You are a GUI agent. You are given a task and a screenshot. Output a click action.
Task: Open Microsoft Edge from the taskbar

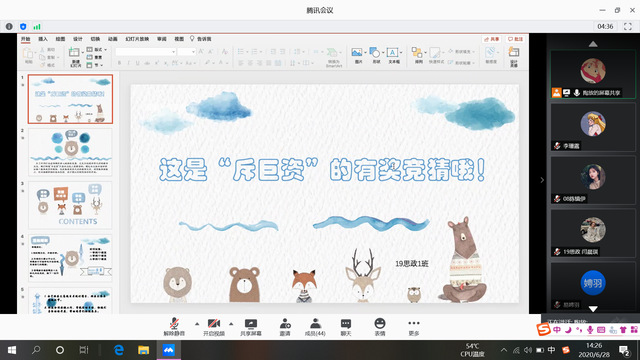(119, 350)
